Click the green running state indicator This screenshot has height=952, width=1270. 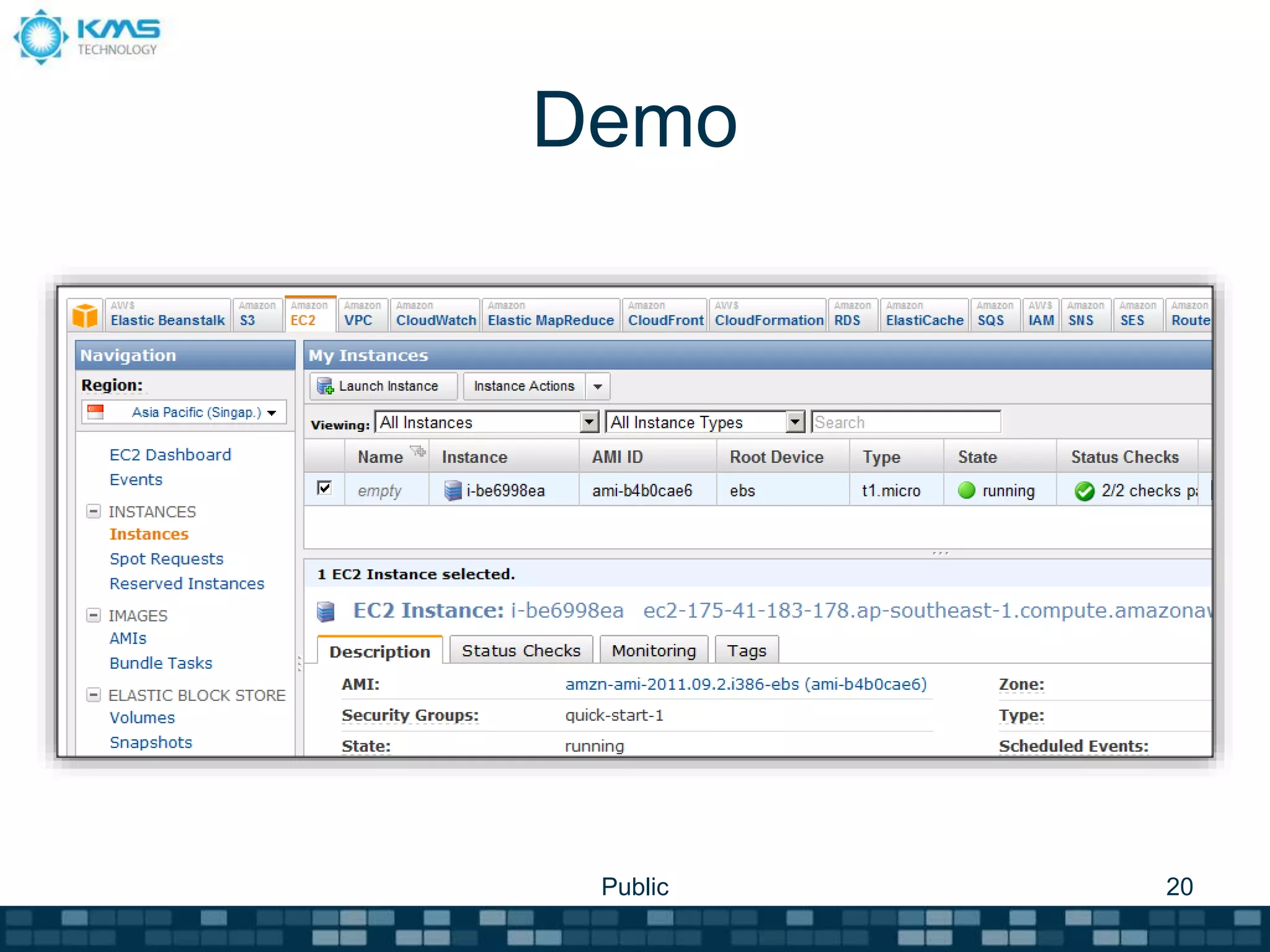(966, 490)
